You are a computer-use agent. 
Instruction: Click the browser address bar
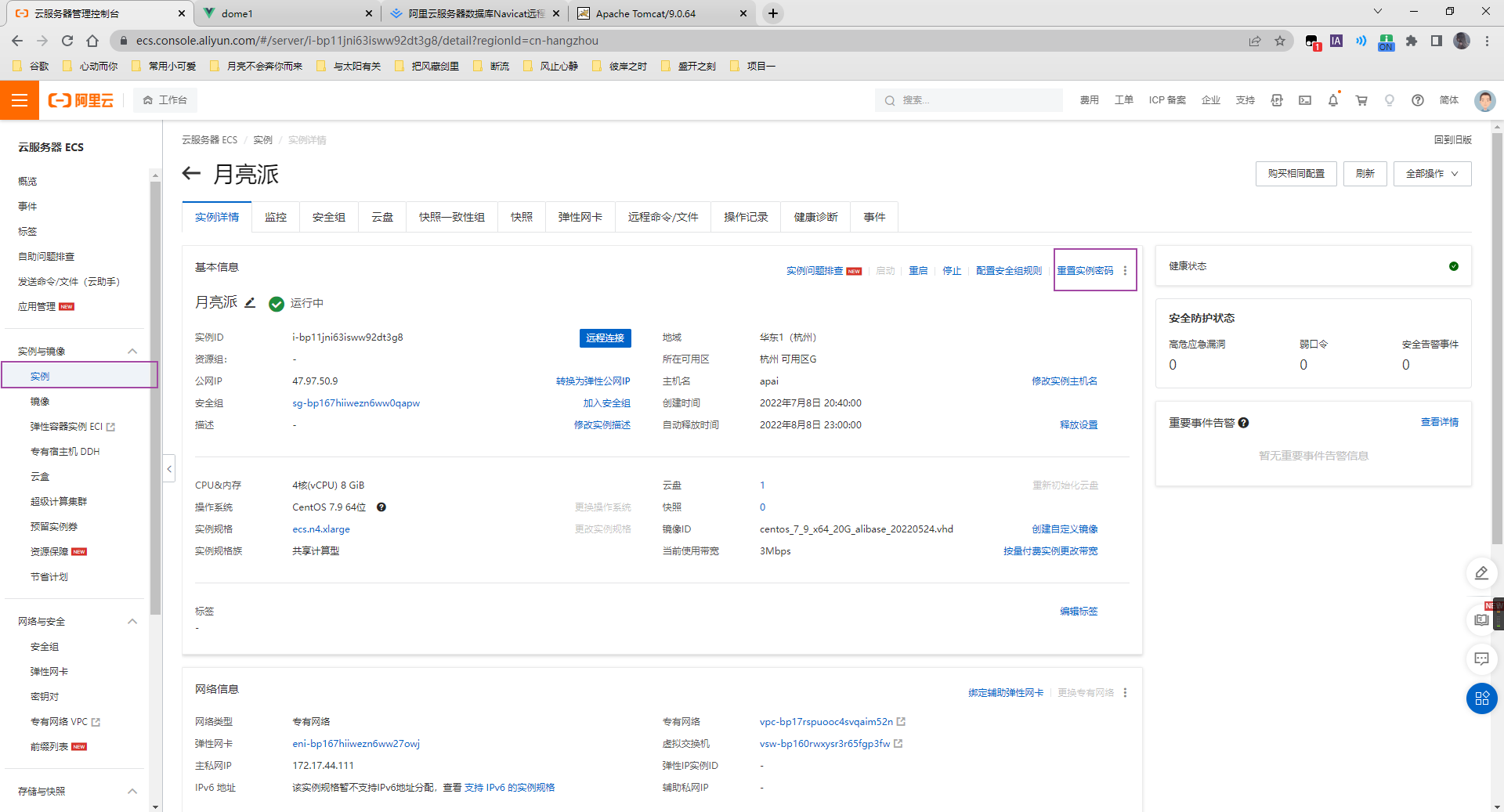(x=681, y=41)
